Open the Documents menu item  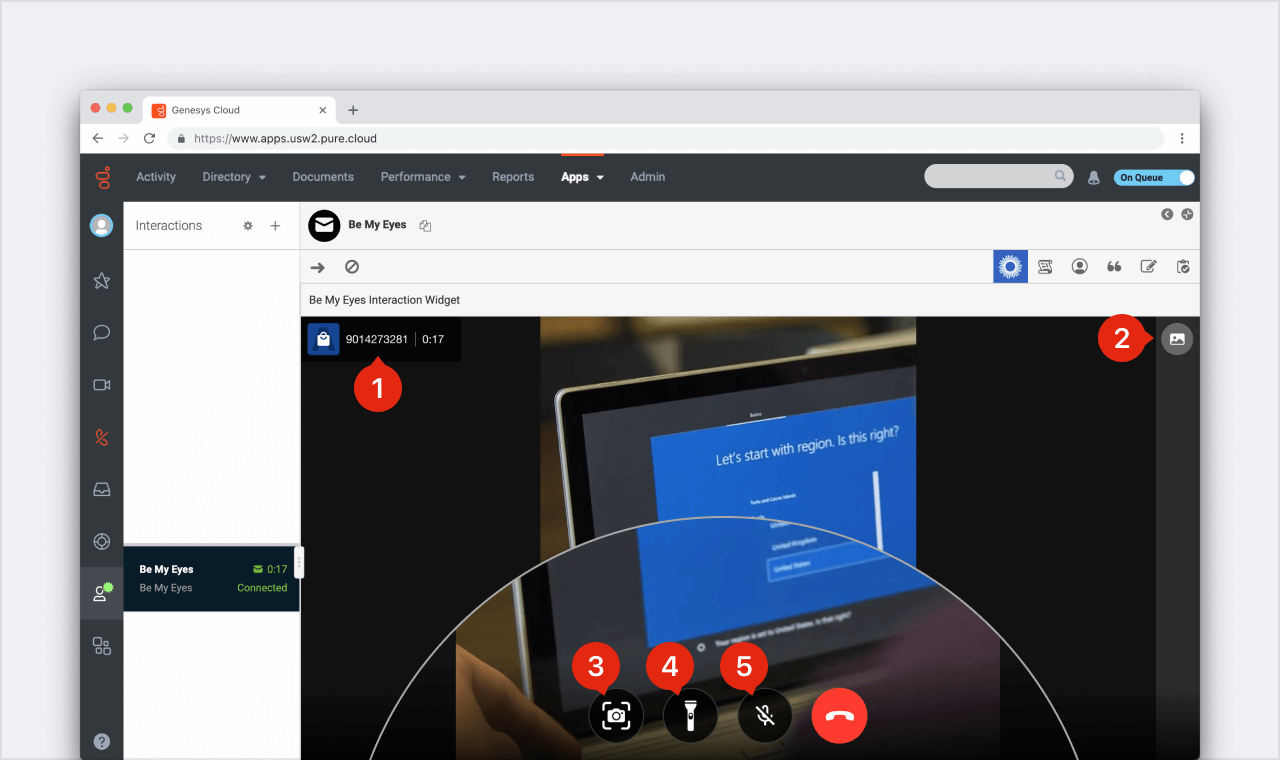pos(323,177)
